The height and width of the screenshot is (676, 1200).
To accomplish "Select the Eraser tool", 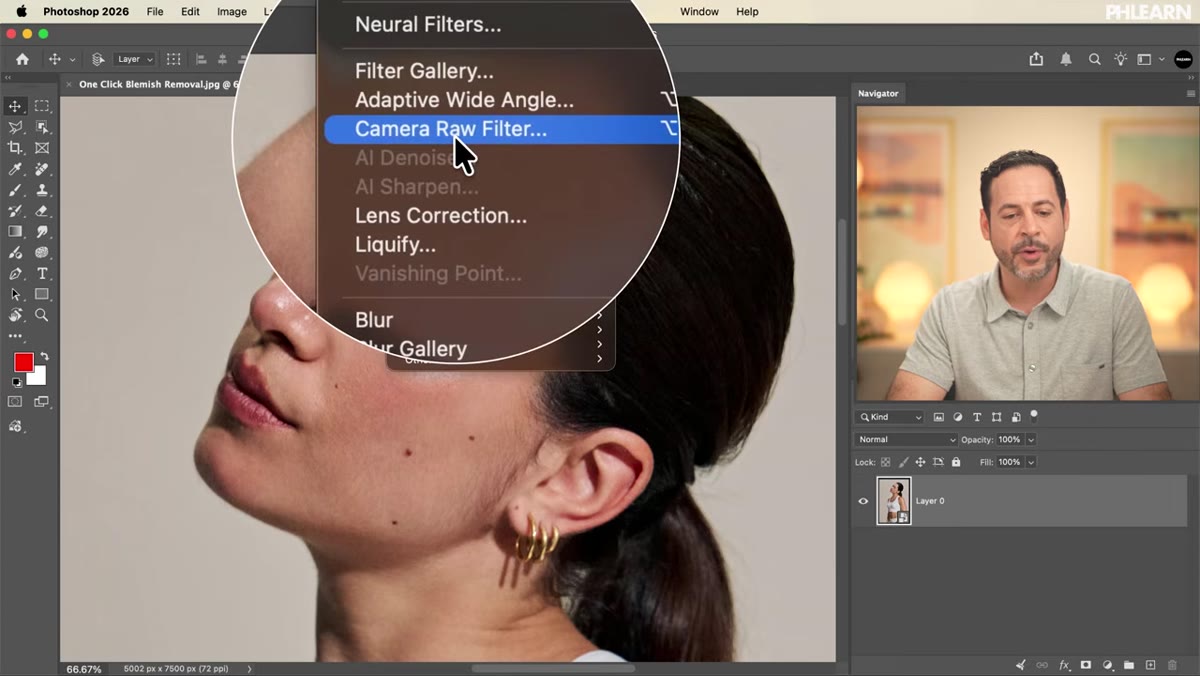I will (x=42, y=211).
